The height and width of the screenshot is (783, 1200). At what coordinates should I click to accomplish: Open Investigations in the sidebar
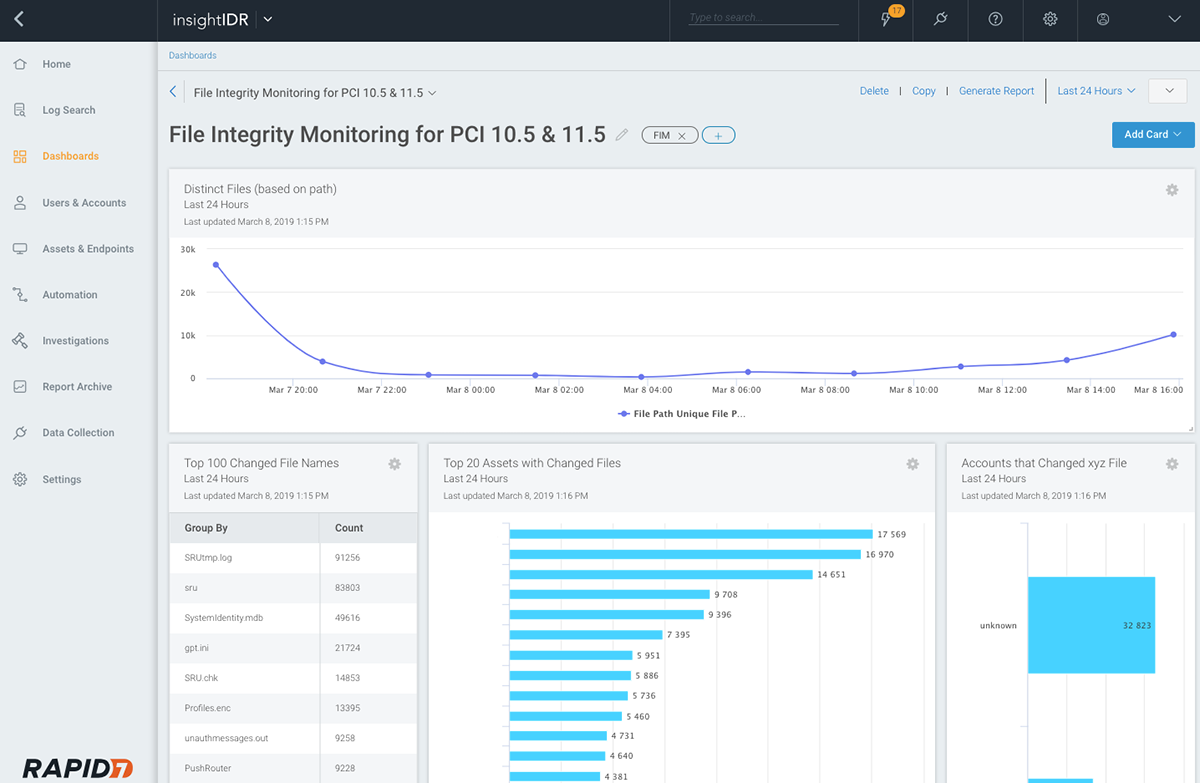[75, 341]
